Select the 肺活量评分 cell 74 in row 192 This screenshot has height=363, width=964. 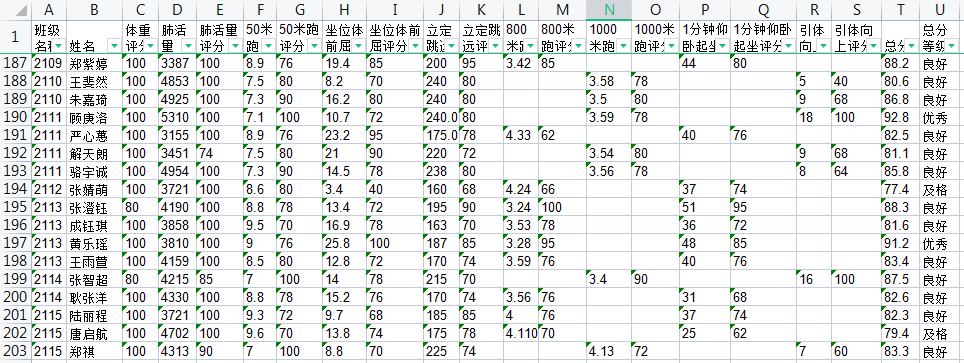(219, 153)
